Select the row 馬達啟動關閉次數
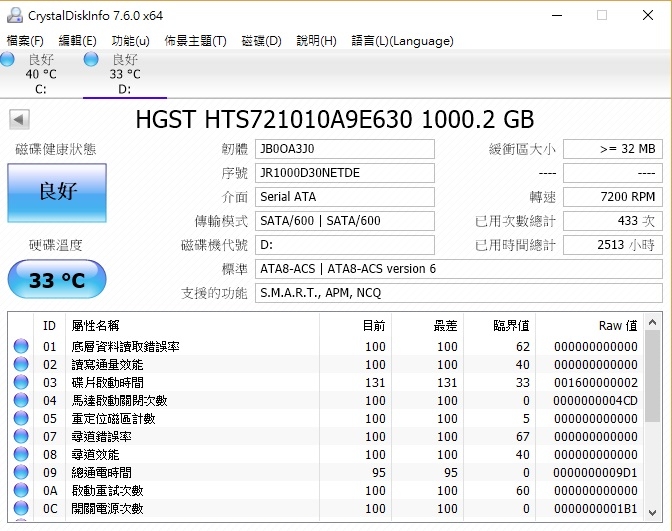The image size is (672, 531). tap(326, 400)
